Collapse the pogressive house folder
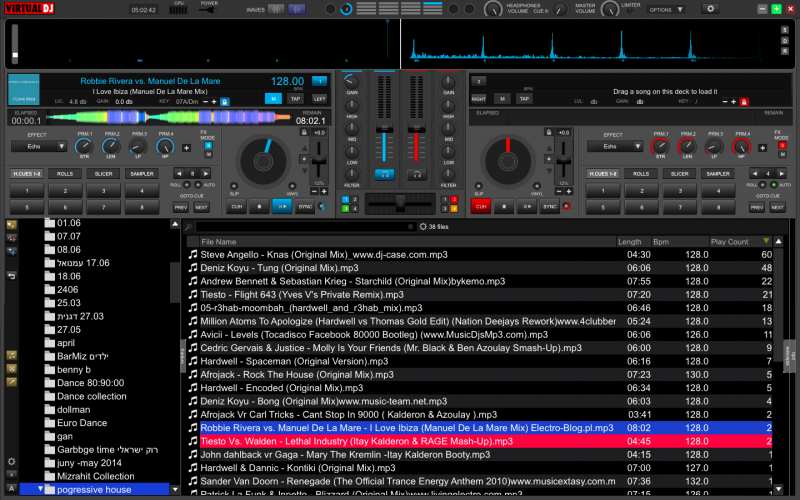Screen dimensions: 800x500 coord(40,489)
